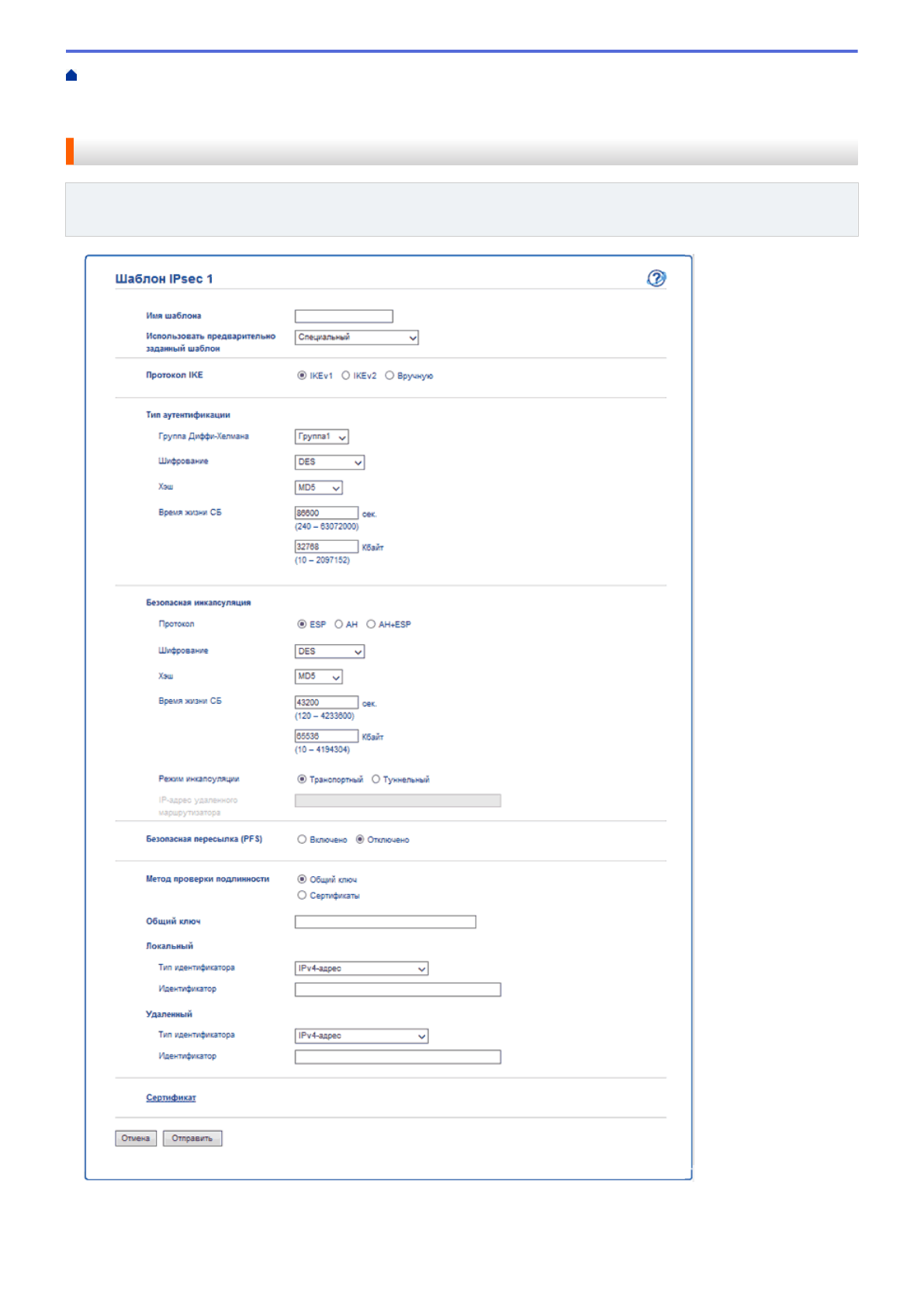Screen dimensions: 924x1307
Task: Open the predefined template Специальный dropdown
Action: pyautogui.click(x=357, y=338)
